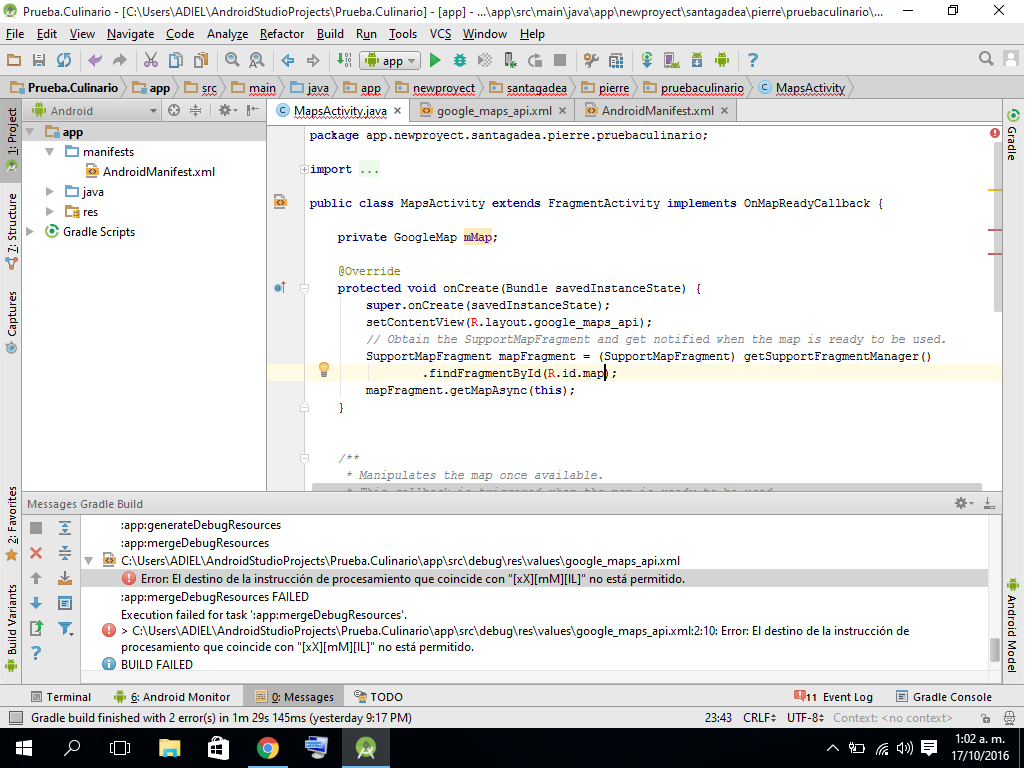The width and height of the screenshot is (1027, 768).
Task: Click the Save All toolbar icon
Action: coord(39,60)
